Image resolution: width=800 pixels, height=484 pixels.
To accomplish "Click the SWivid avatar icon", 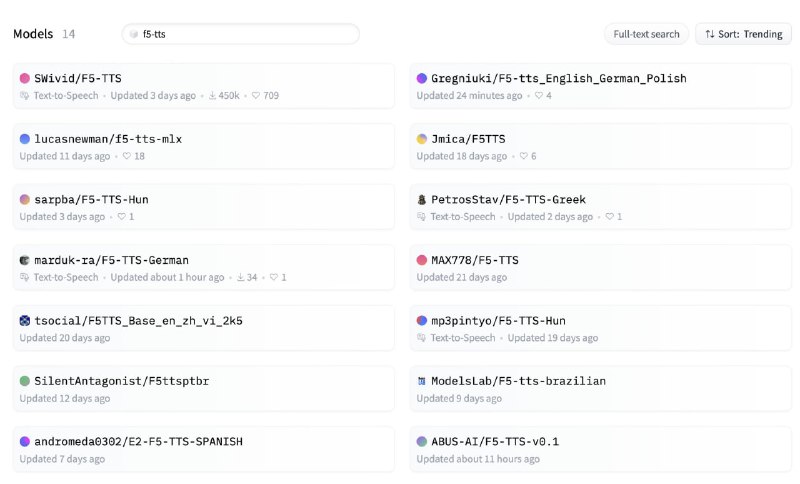I will pos(24,78).
